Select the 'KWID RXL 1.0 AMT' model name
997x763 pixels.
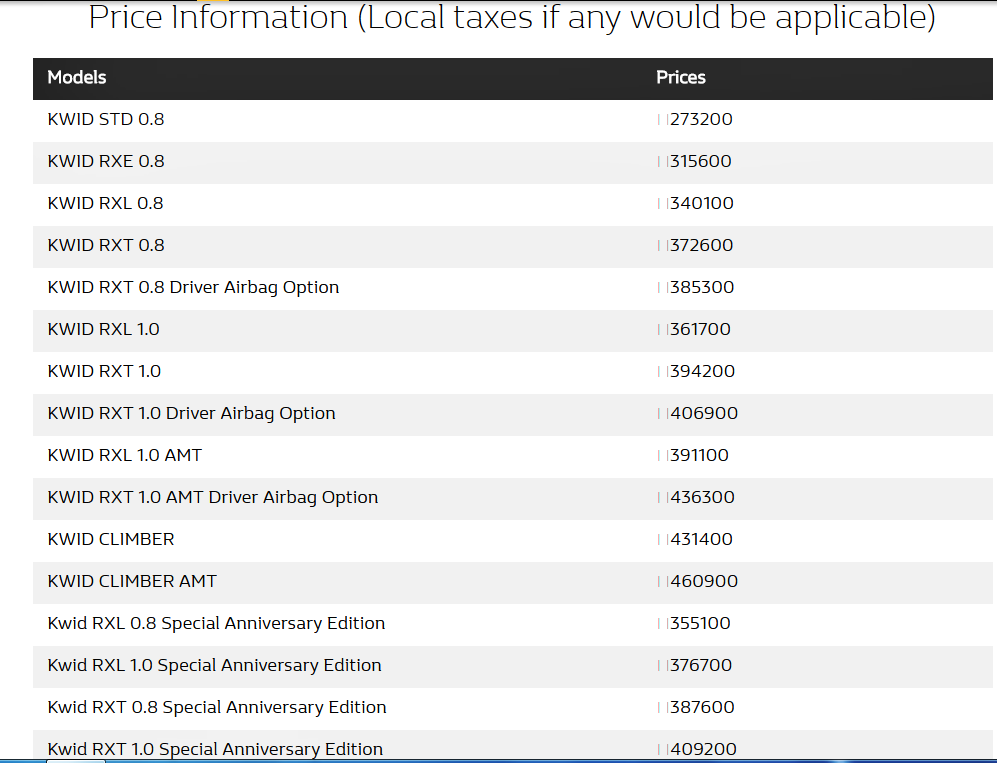click(x=125, y=455)
